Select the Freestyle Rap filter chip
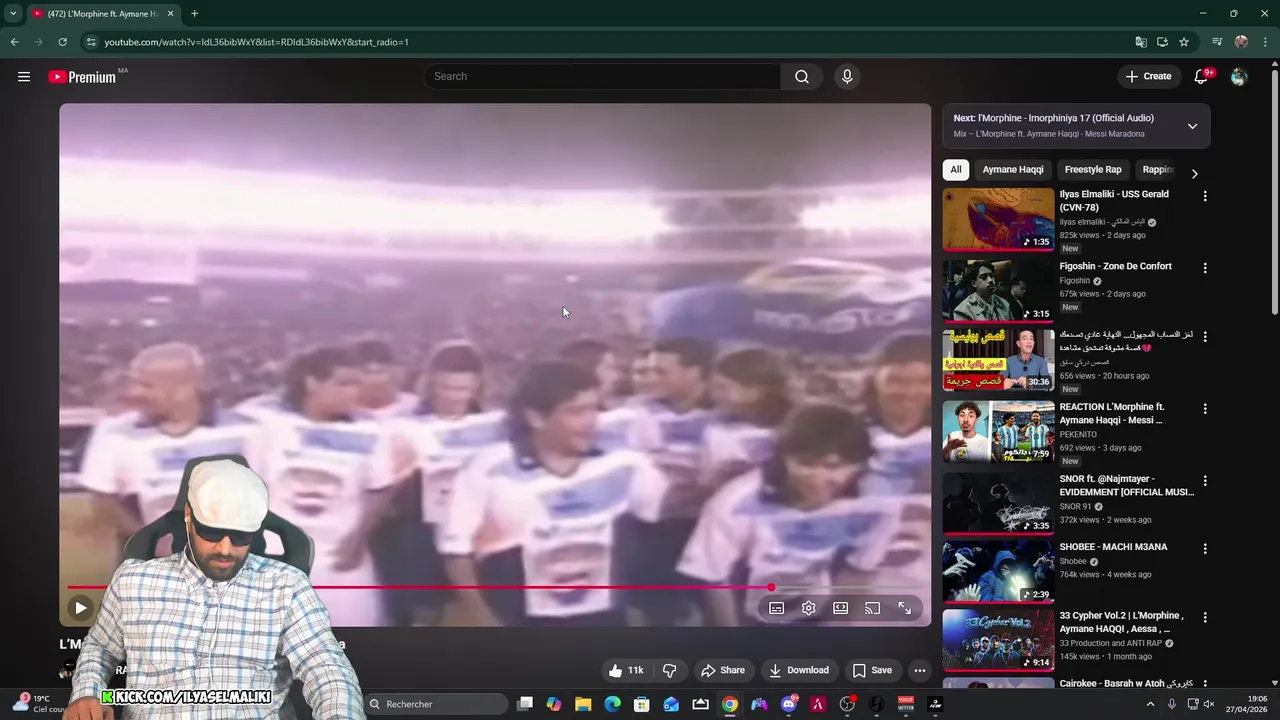The image size is (1280, 720). 1093,170
